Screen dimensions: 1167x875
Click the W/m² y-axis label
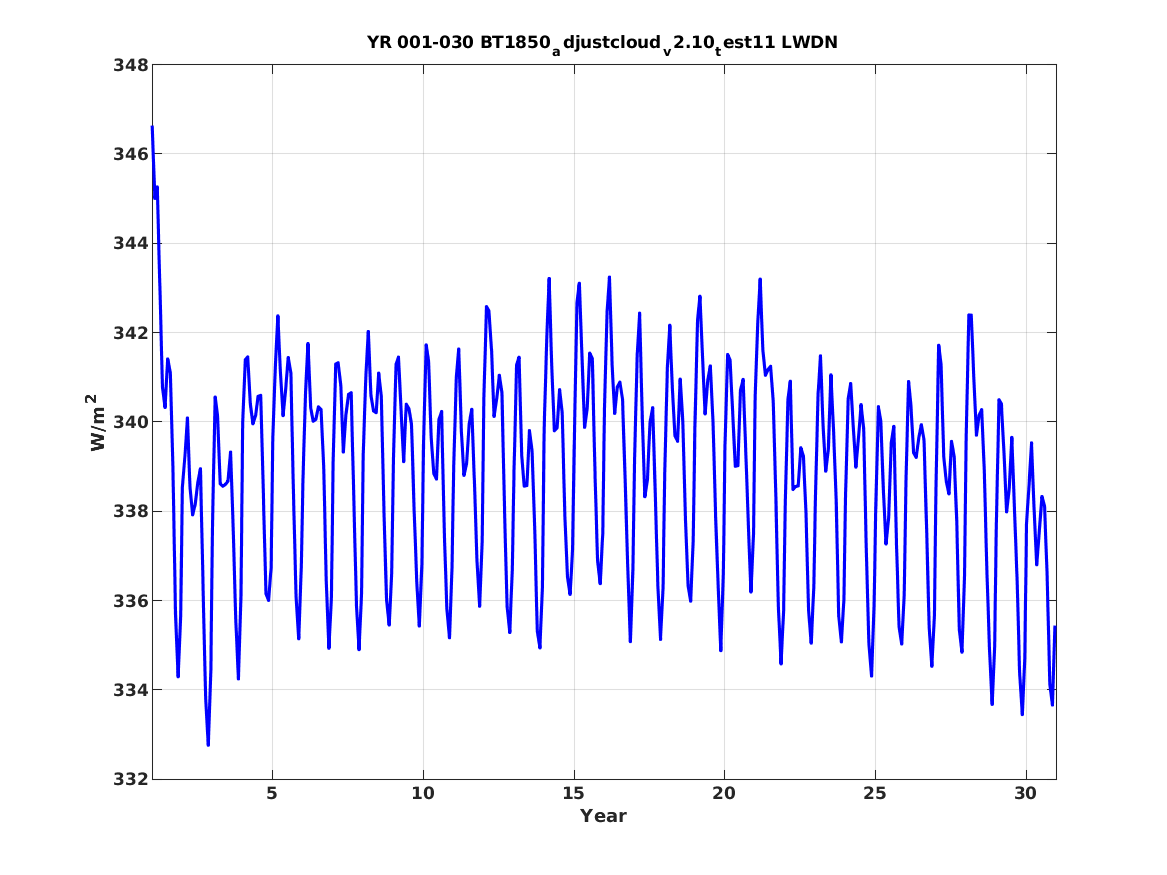97,422
